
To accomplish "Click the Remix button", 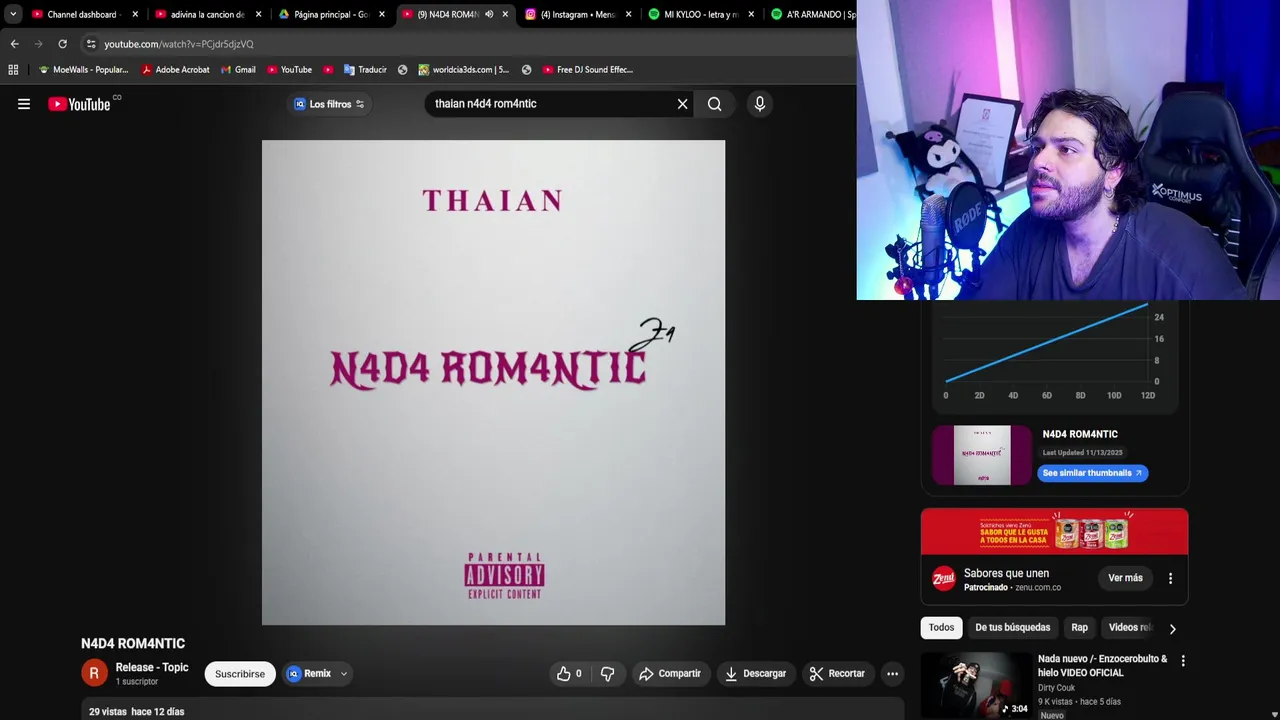I will click(x=309, y=674).
